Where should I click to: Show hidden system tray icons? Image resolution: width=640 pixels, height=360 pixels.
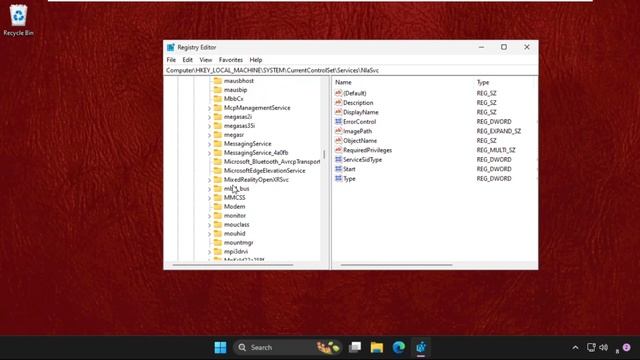575,348
